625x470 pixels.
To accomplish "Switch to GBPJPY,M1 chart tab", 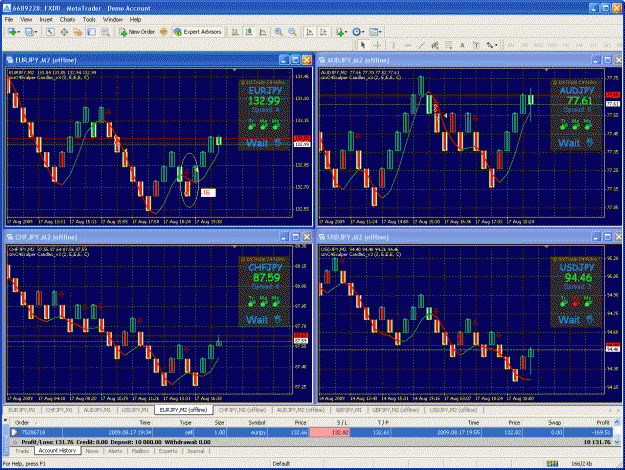I will [x=348, y=410].
